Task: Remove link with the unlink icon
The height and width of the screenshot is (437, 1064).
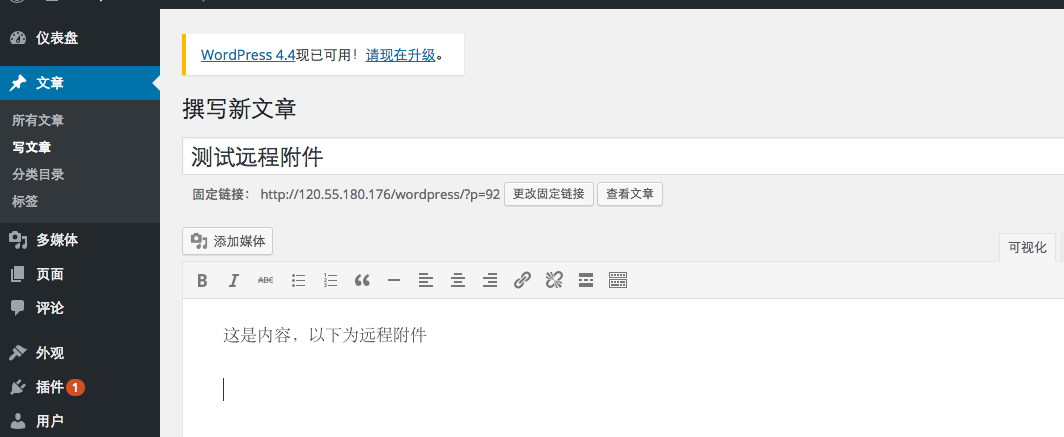Action: pyautogui.click(x=554, y=280)
